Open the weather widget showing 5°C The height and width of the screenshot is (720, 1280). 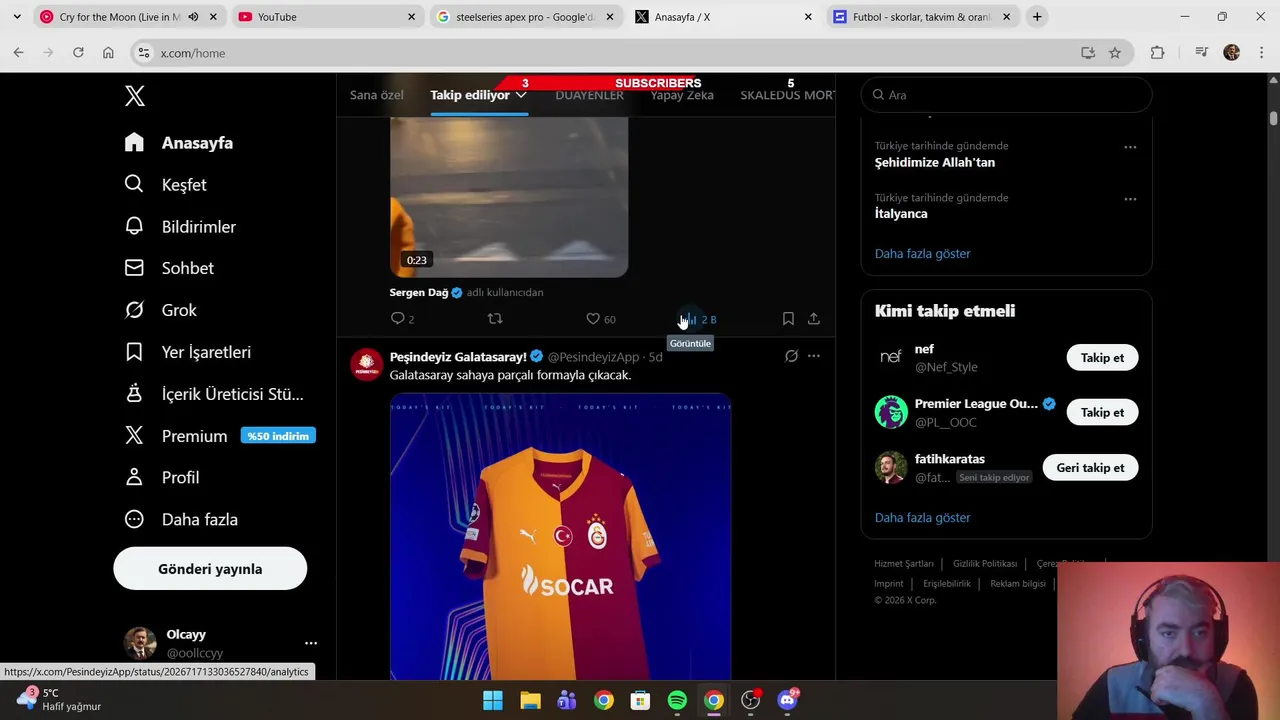[x=60, y=699]
